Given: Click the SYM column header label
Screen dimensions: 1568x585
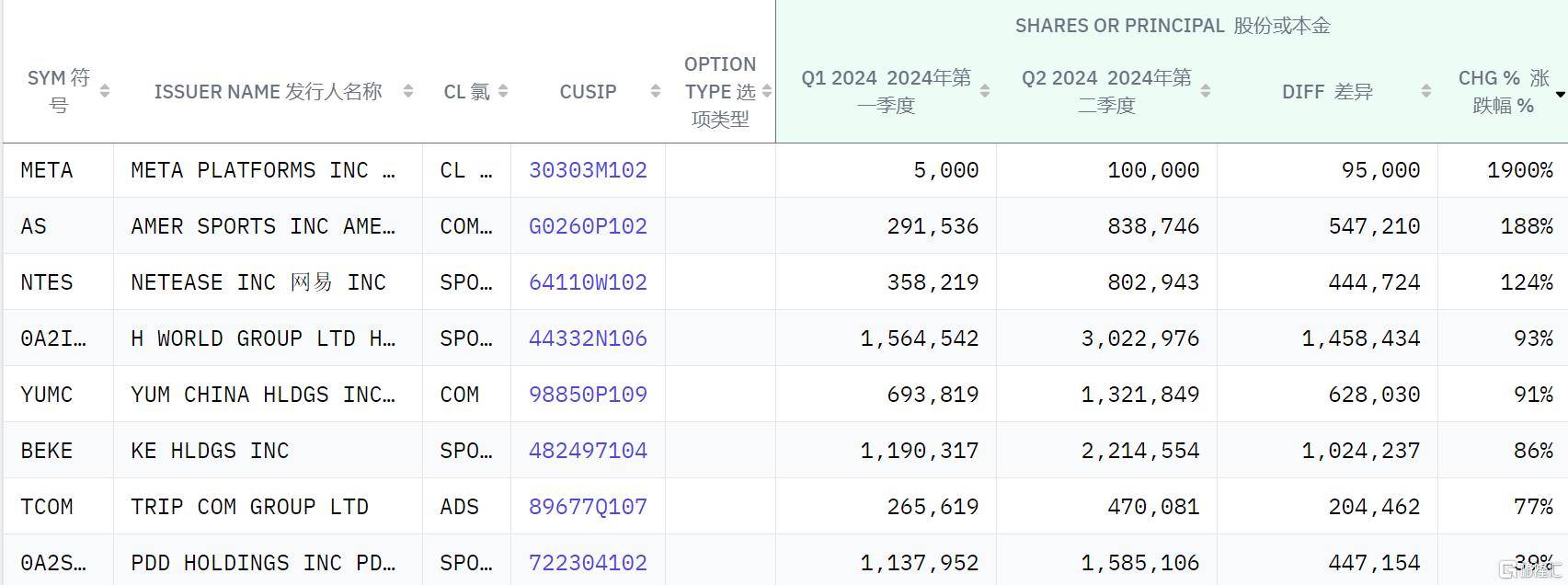Looking at the screenshot, I should coord(59,91).
